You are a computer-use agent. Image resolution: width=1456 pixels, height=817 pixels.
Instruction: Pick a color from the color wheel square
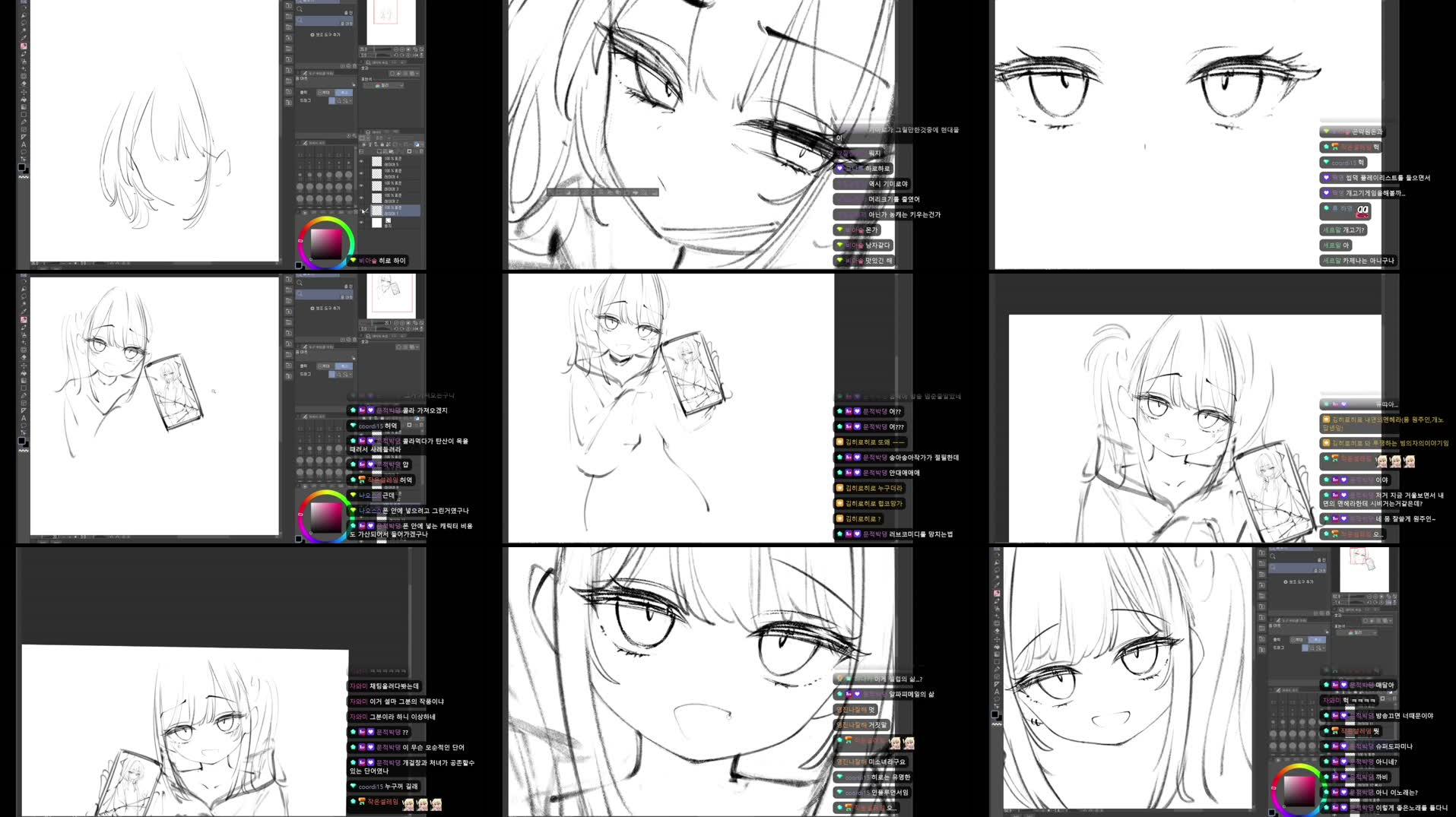click(325, 243)
